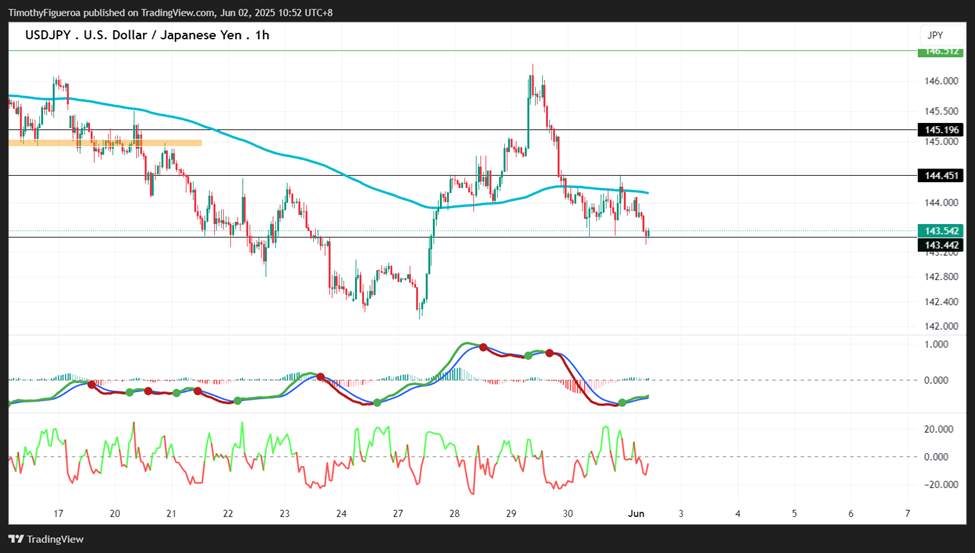The width and height of the screenshot is (975, 553).
Task: Select the 144.451 horizontal line price label
Action: (940, 175)
